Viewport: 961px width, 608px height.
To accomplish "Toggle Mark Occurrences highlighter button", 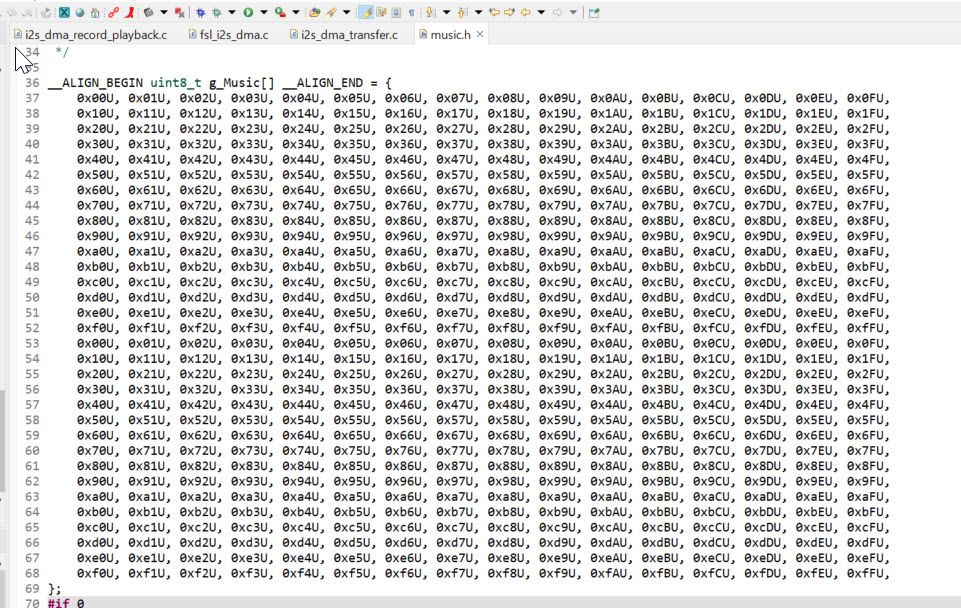I will pos(365,12).
